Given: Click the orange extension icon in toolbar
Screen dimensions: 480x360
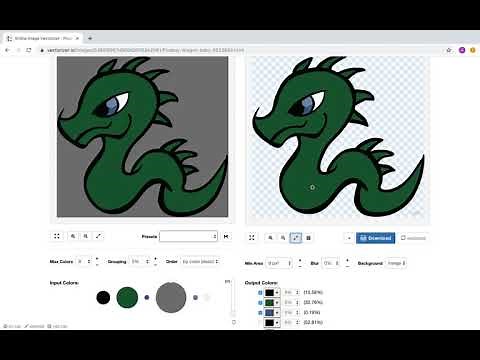Looking at the screenshot, I should 473,50.
